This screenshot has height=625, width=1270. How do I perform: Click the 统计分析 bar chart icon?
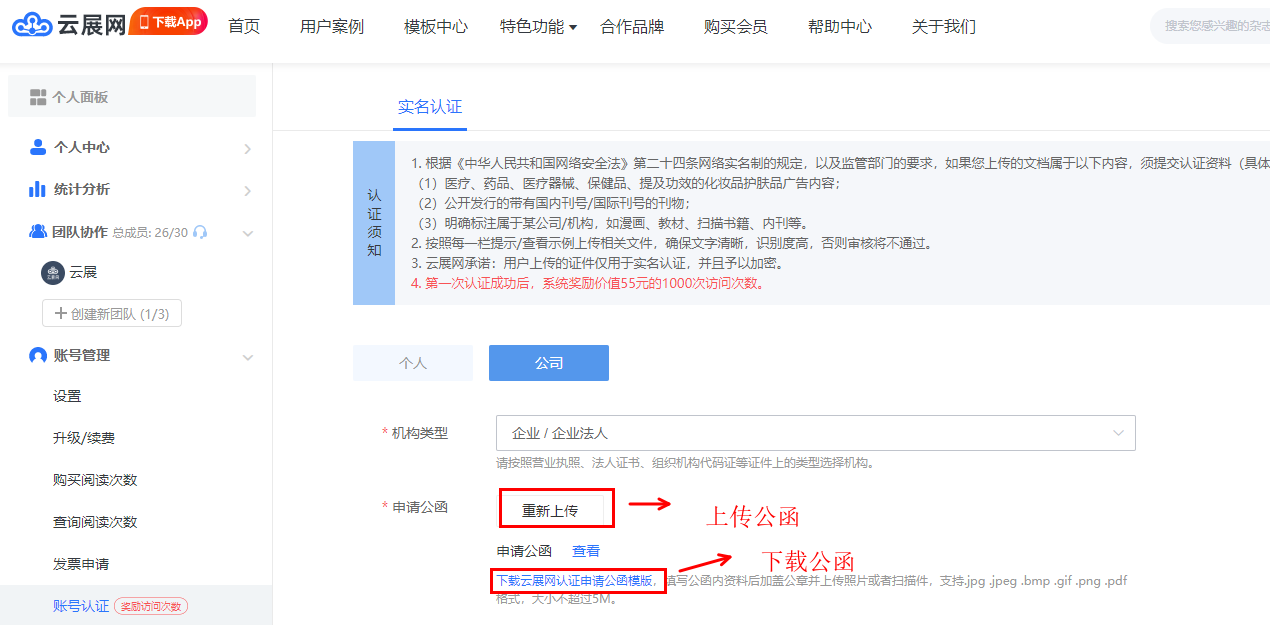click(38, 189)
